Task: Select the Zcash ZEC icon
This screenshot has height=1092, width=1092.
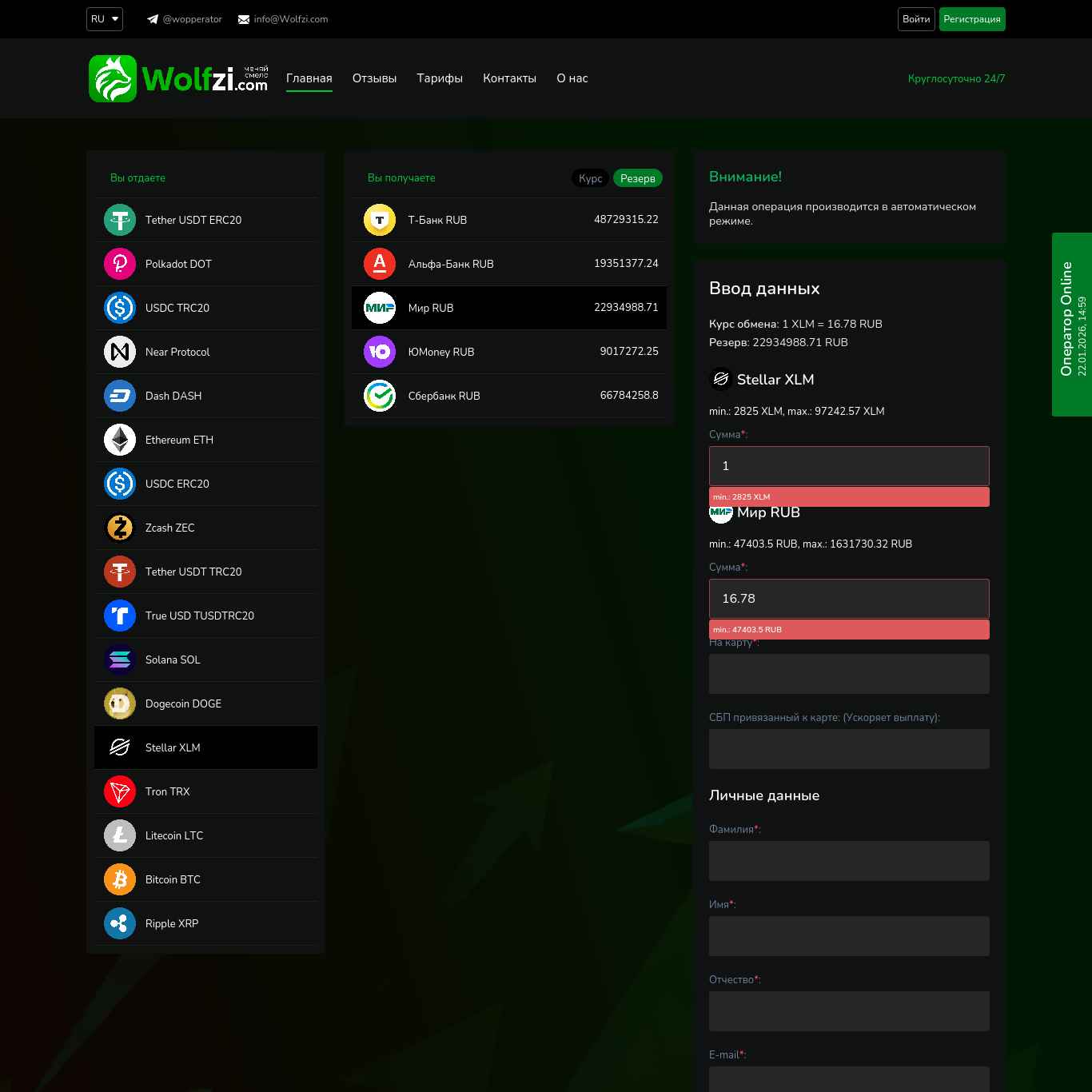Action: (x=120, y=528)
